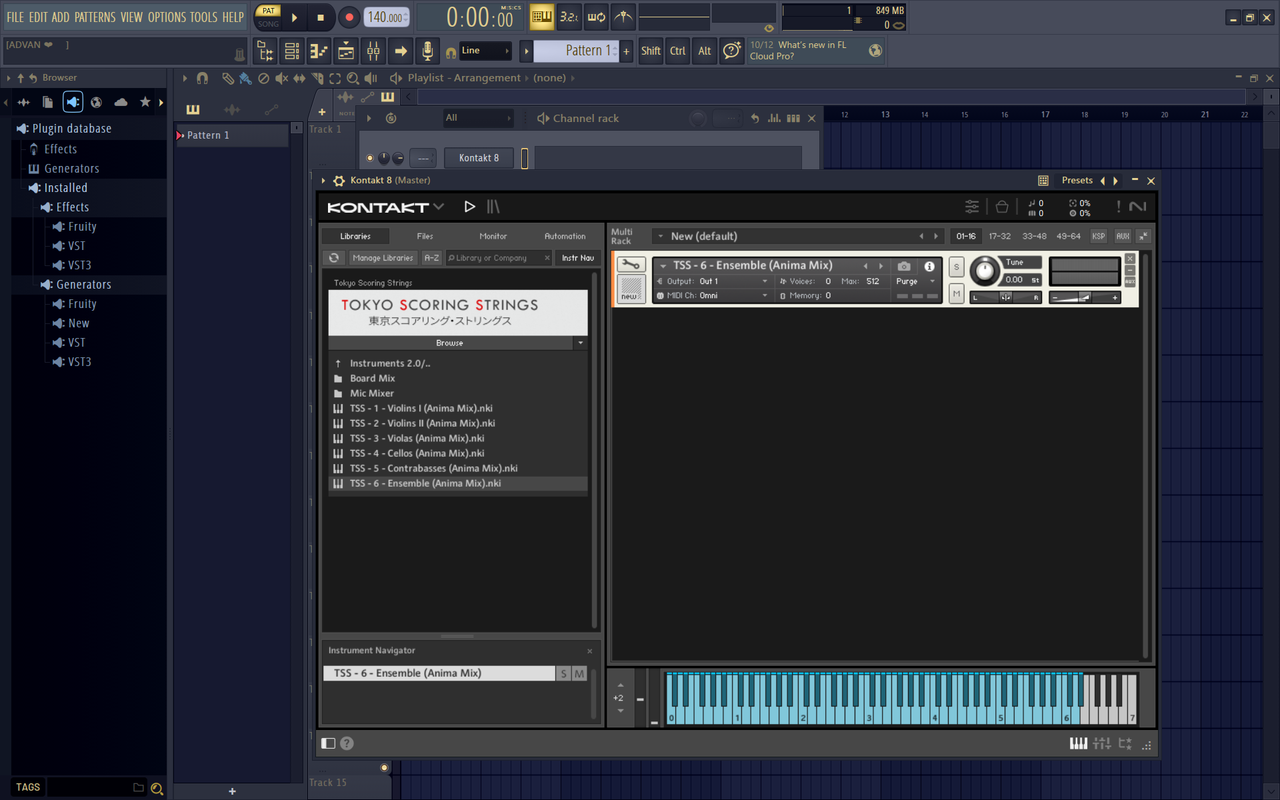Adjust the Tune knob
This screenshot has height=800, width=1280.
coord(984,270)
